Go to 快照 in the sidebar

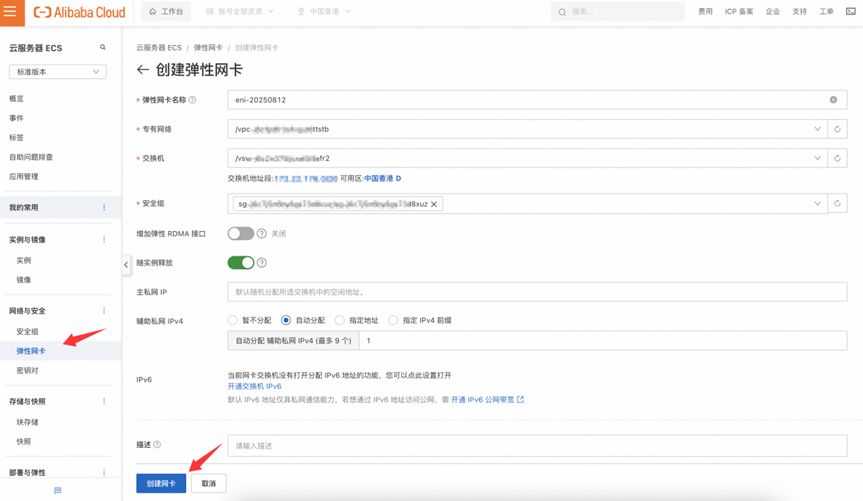coord(24,442)
